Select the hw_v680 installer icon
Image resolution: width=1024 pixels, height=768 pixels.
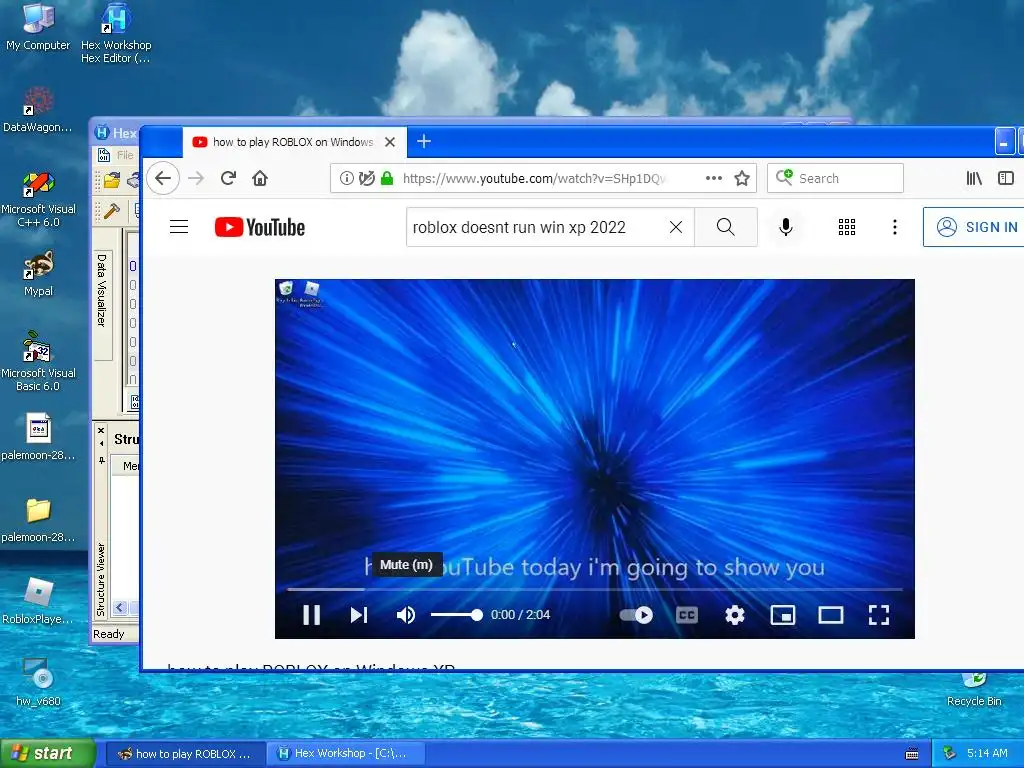pyautogui.click(x=38, y=683)
